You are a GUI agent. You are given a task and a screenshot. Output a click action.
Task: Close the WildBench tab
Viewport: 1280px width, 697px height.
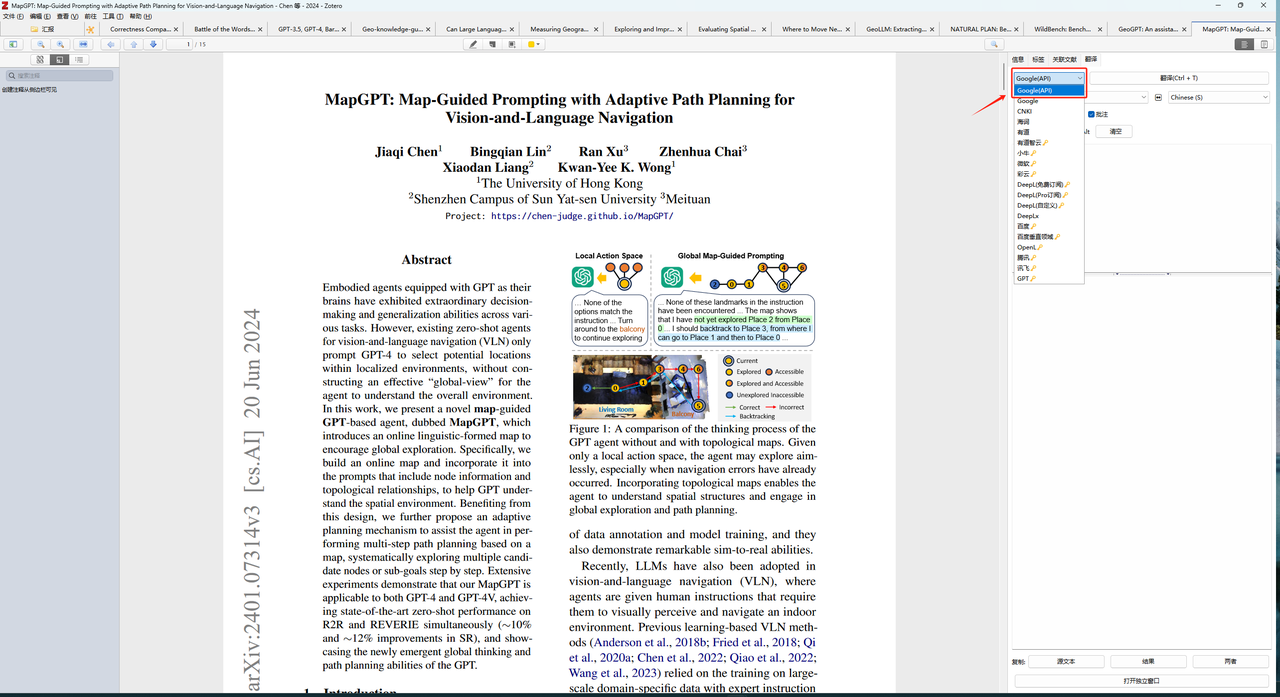[1100, 30]
